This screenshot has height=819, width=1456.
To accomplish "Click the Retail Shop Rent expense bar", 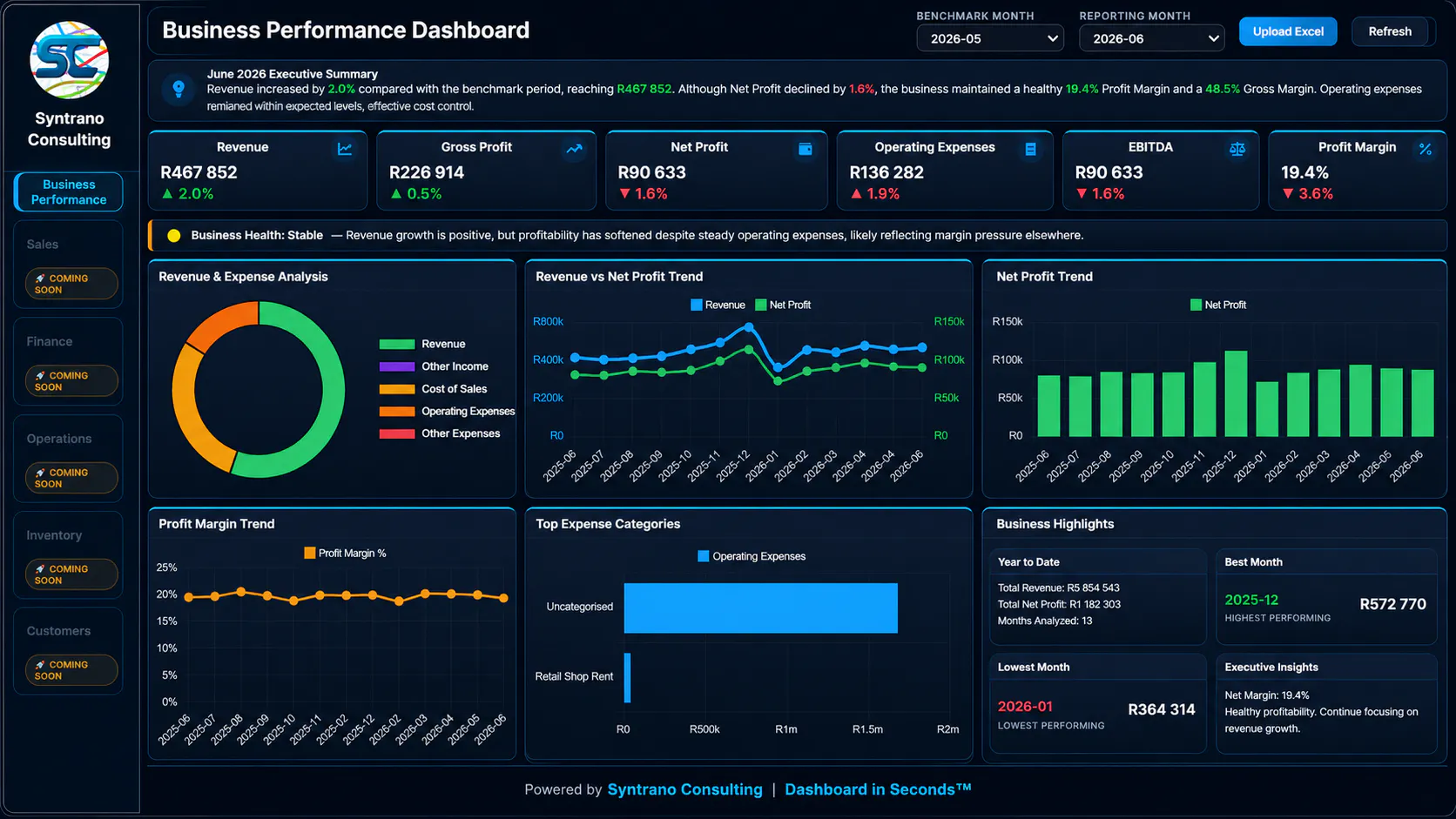I will click(627, 677).
